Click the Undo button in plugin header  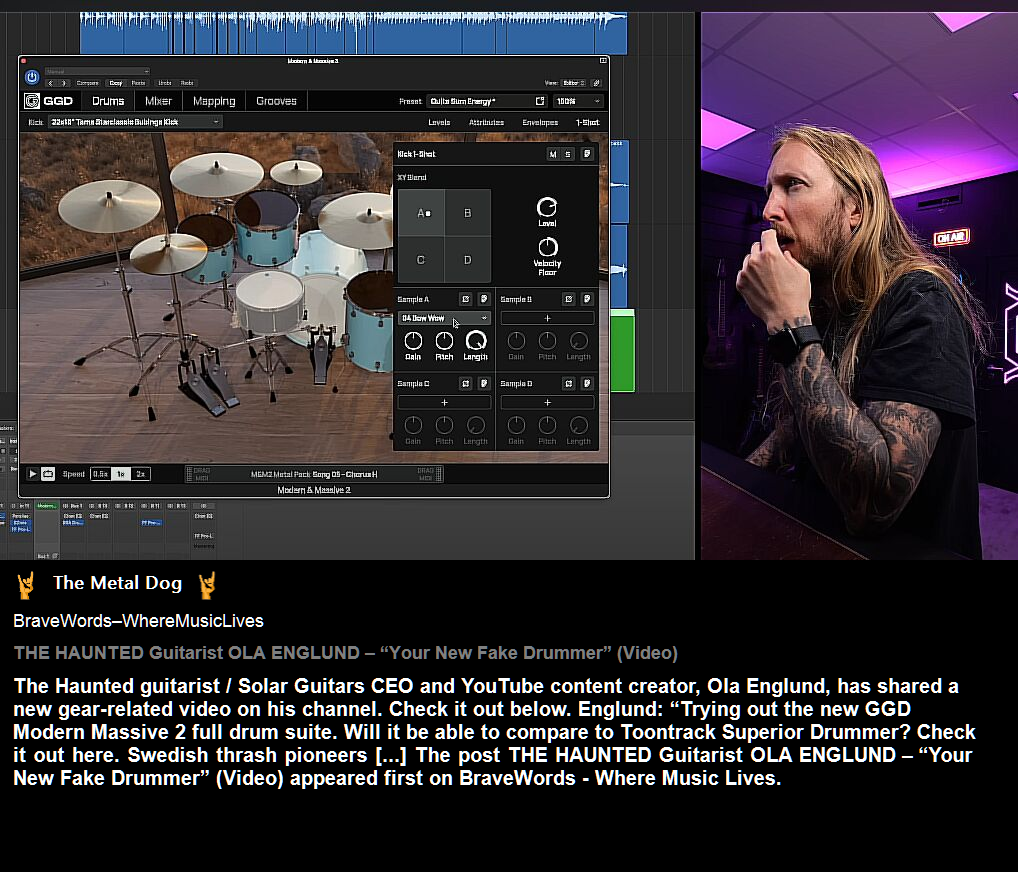pos(165,83)
